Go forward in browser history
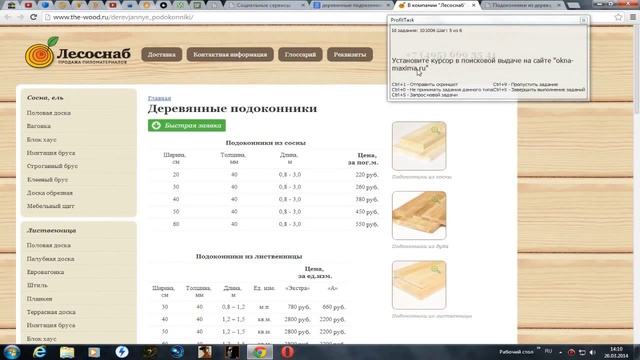The image size is (640, 360). [x=20, y=17]
